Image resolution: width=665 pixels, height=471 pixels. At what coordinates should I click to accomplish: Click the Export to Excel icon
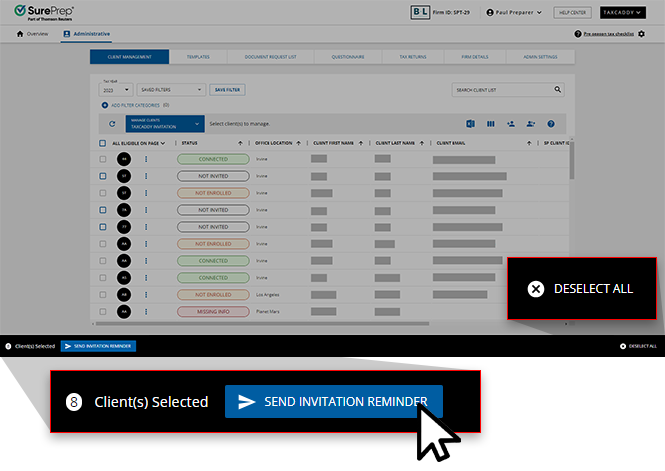click(469, 124)
